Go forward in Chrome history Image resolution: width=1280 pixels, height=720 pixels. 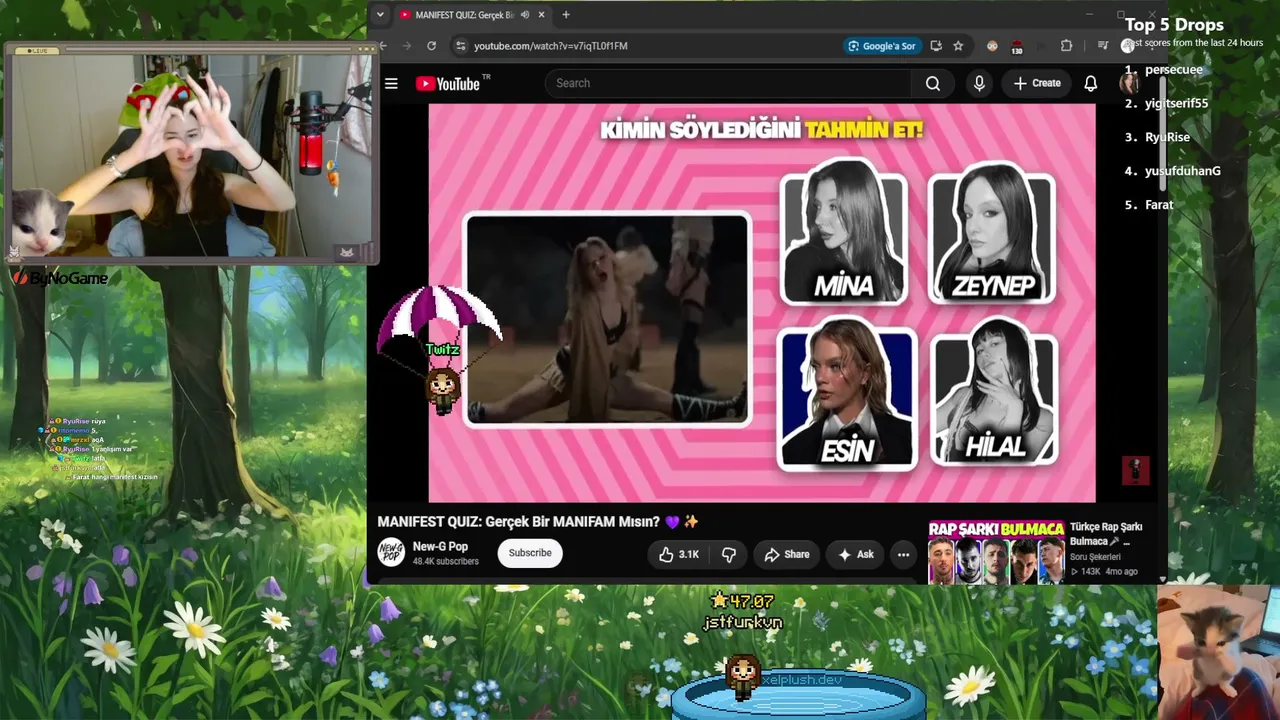407,46
